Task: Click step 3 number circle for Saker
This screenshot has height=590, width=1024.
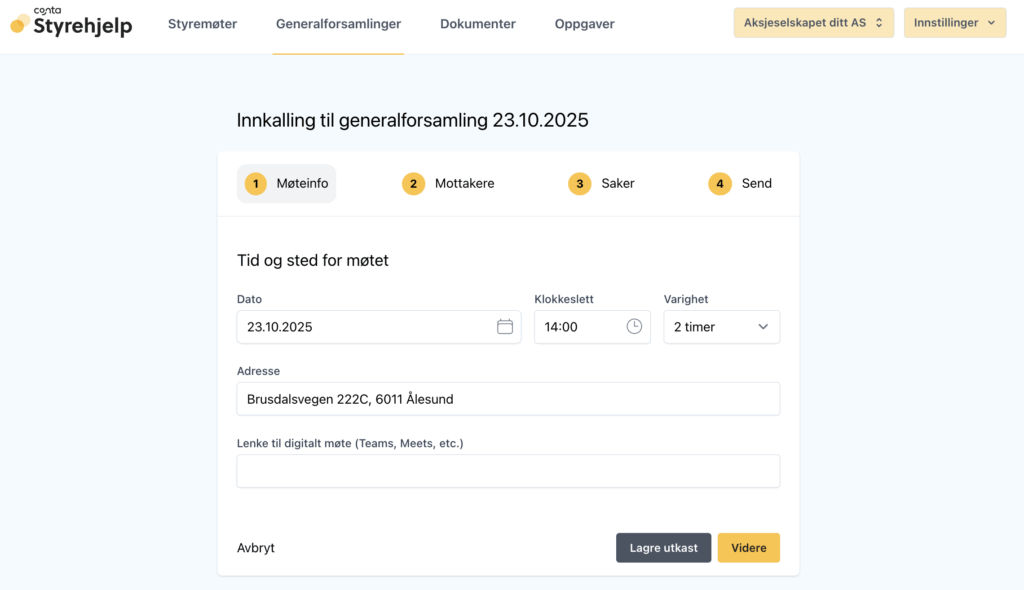Action: click(x=579, y=184)
